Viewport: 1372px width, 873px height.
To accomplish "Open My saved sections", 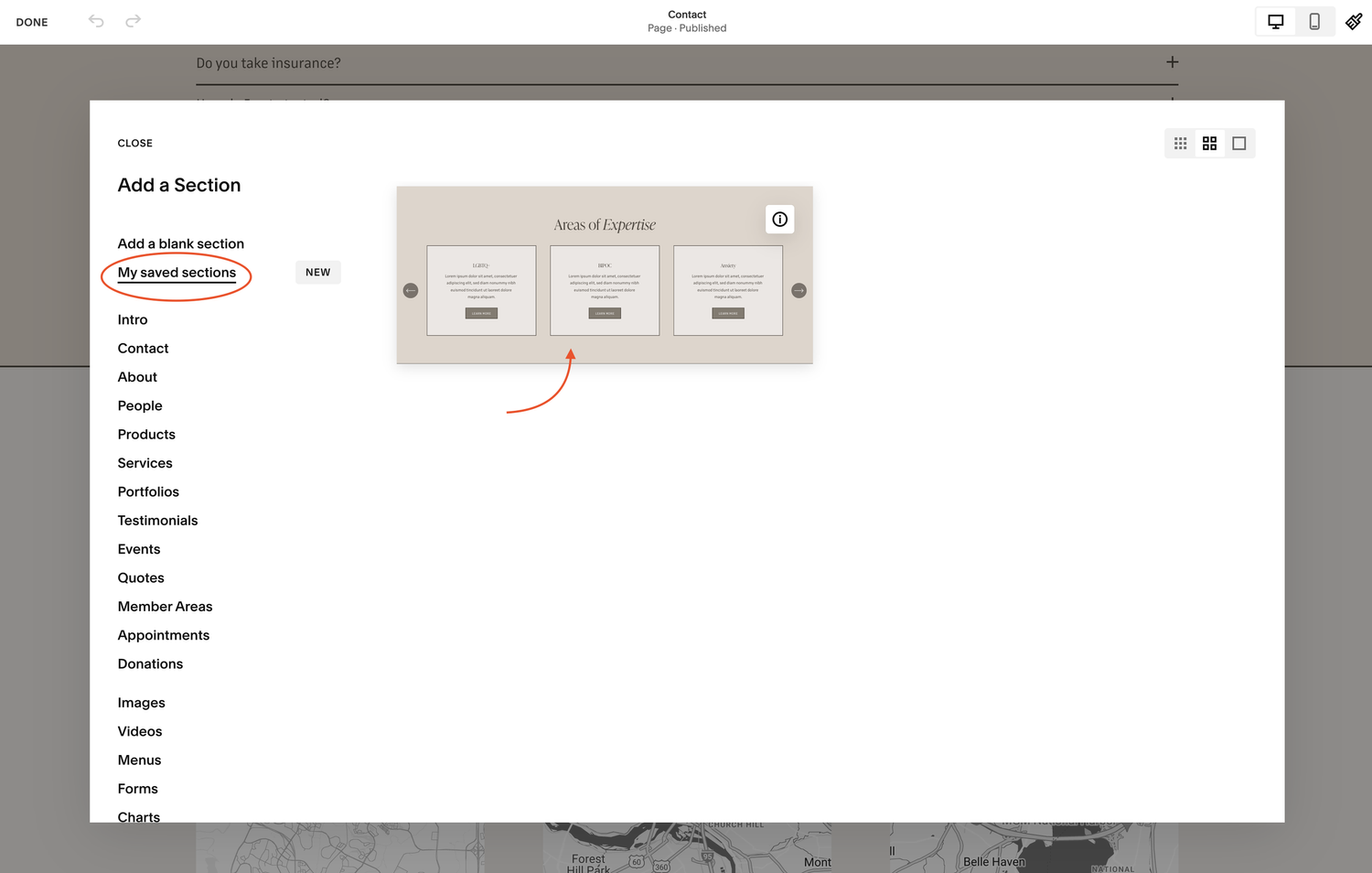I will [176, 273].
